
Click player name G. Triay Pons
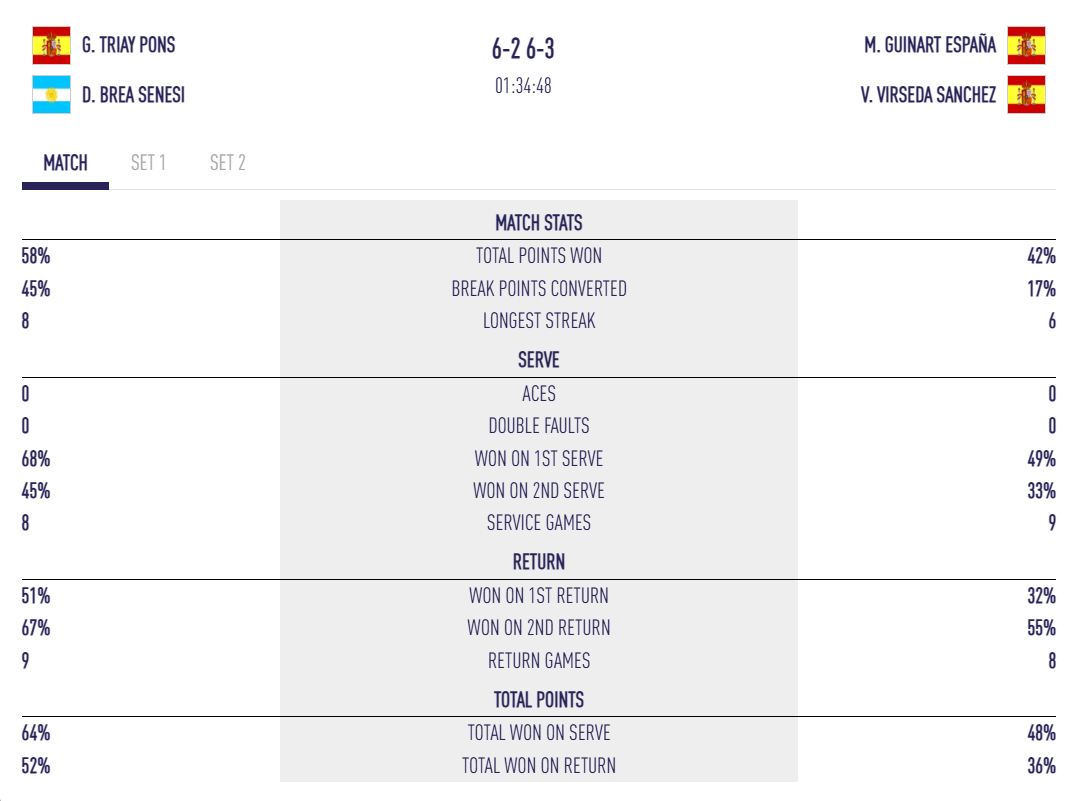(x=128, y=45)
